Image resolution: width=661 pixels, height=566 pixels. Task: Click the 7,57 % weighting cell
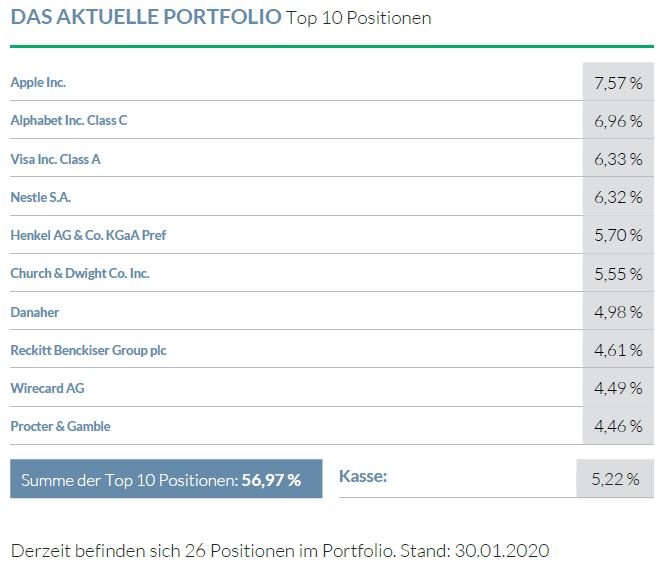pos(617,82)
